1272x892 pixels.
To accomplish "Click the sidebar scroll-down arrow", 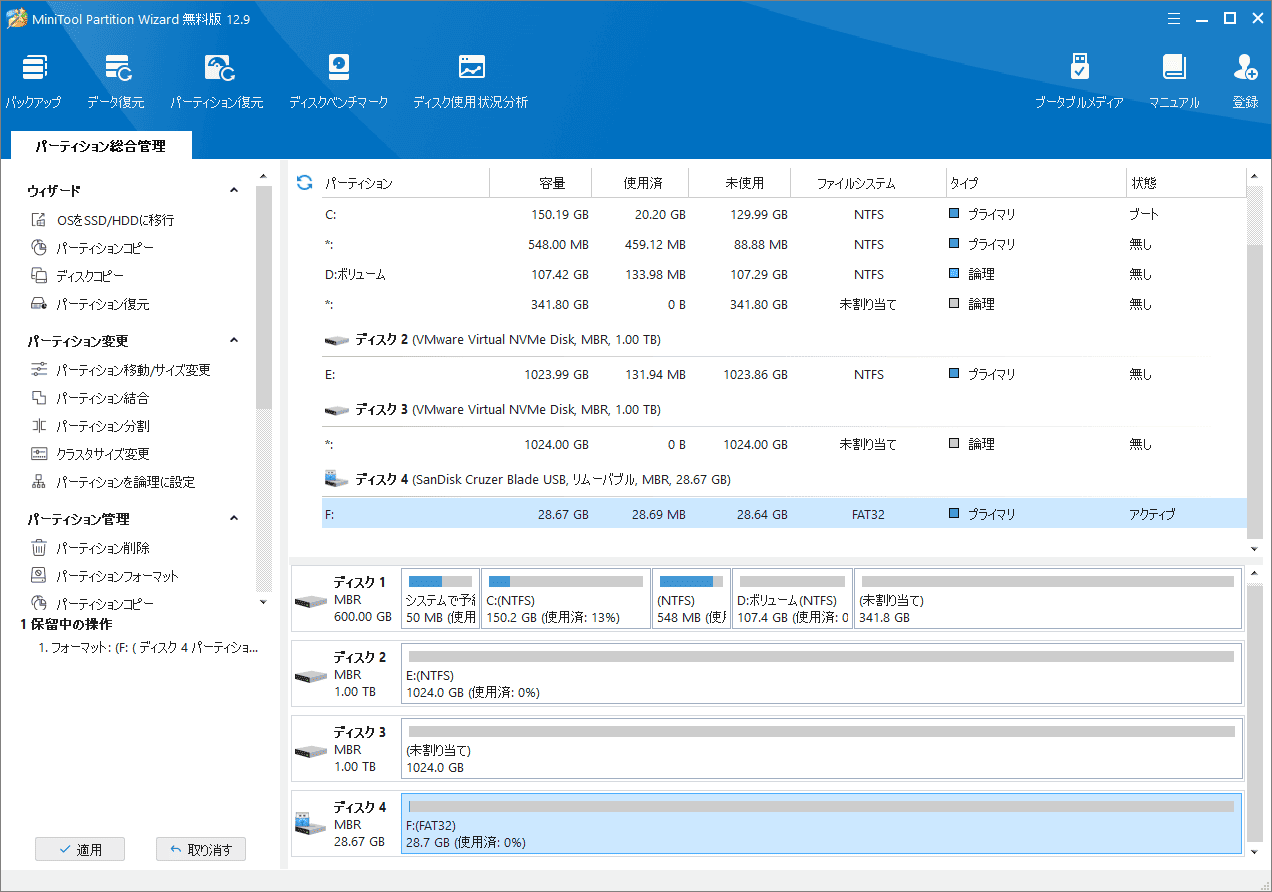I will pyautogui.click(x=264, y=602).
